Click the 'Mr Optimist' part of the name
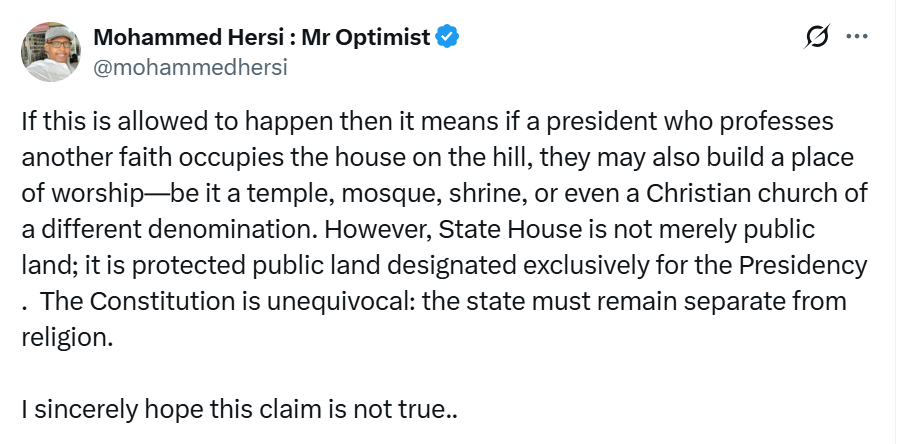Screen dimensions: 901x444 [365, 37]
